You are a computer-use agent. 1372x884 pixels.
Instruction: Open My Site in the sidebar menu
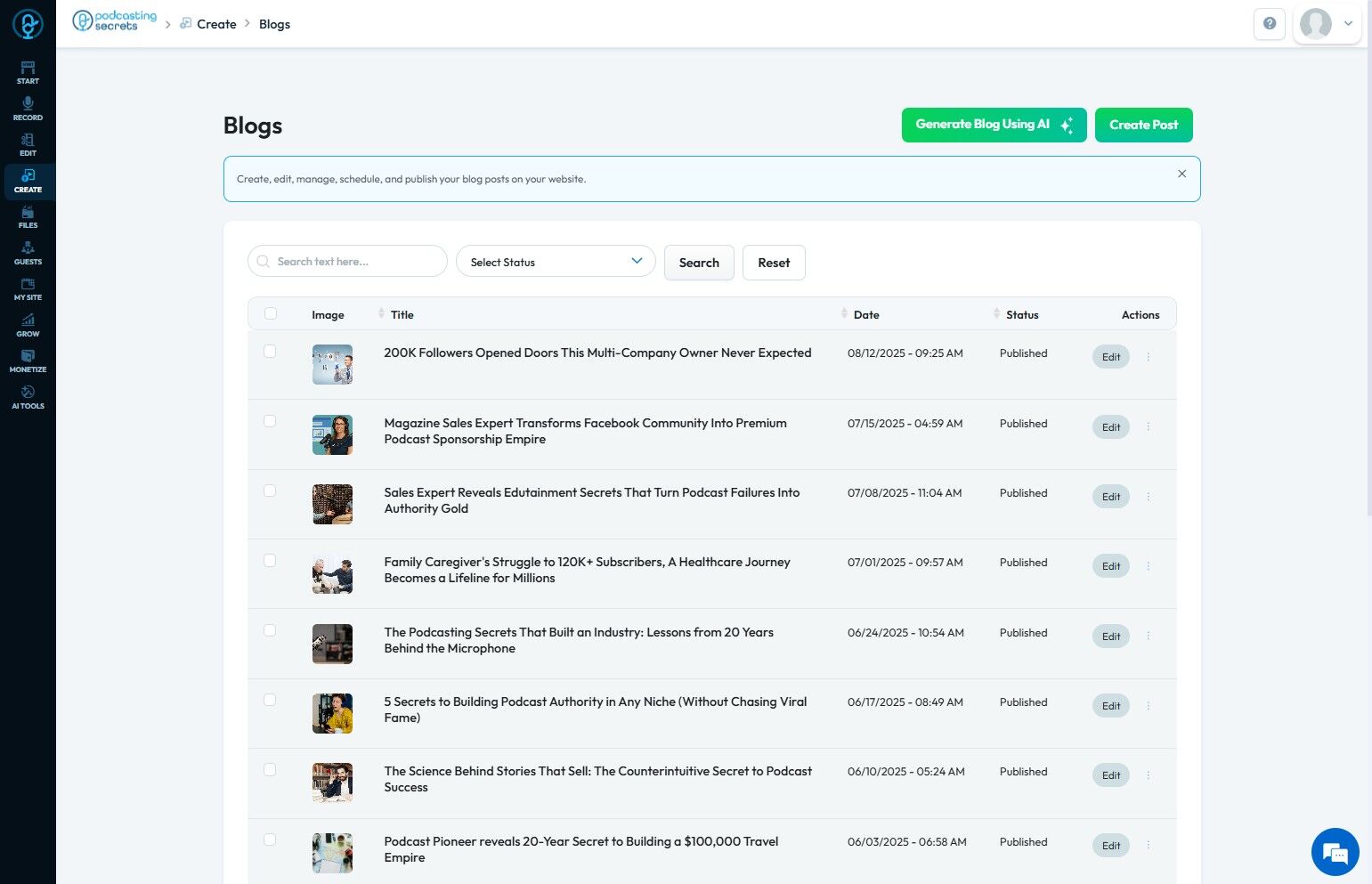pos(28,289)
